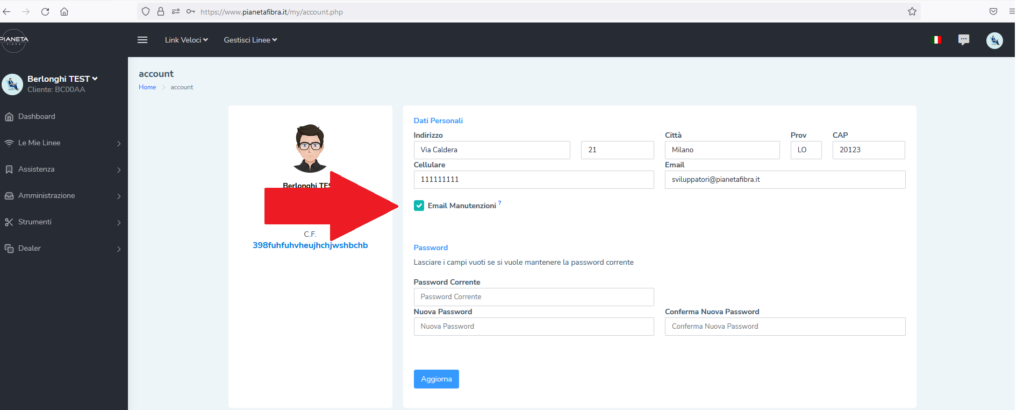Click the profile cartoon avatar picture
The height and width of the screenshot is (410, 1024).
tap(310, 149)
